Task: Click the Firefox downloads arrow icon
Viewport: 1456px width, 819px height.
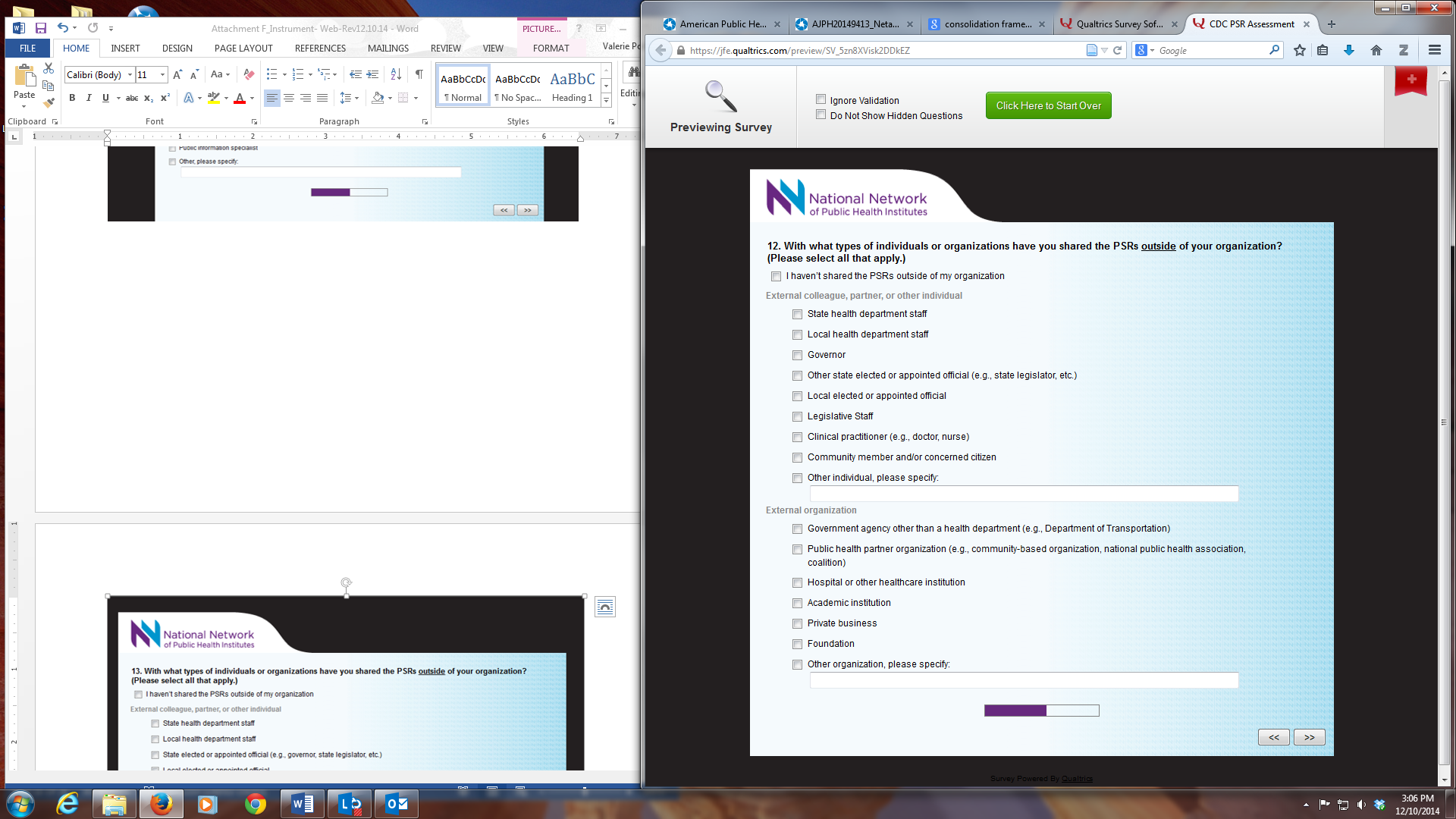Action: click(x=1349, y=50)
